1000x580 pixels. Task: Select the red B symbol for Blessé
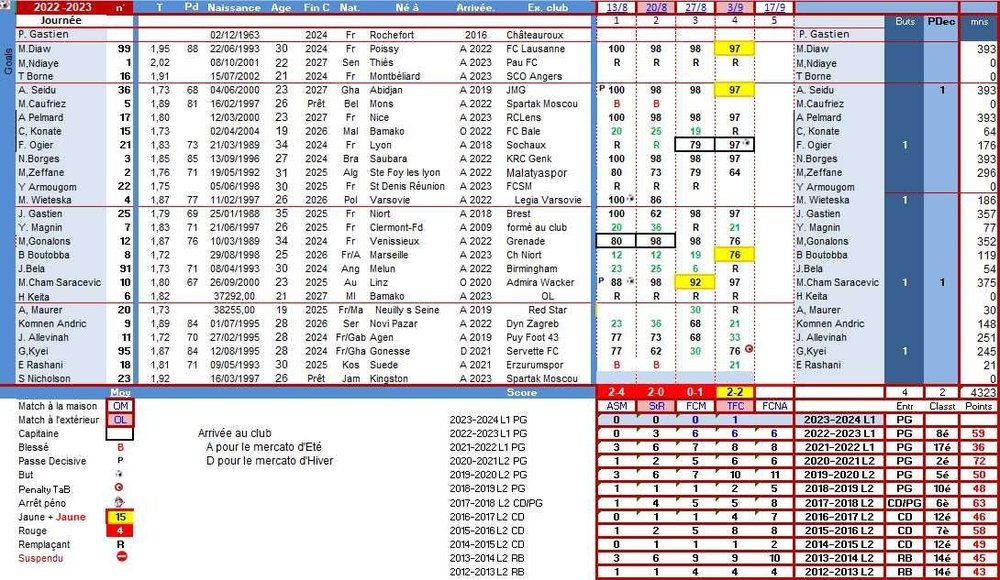click(x=120, y=447)
